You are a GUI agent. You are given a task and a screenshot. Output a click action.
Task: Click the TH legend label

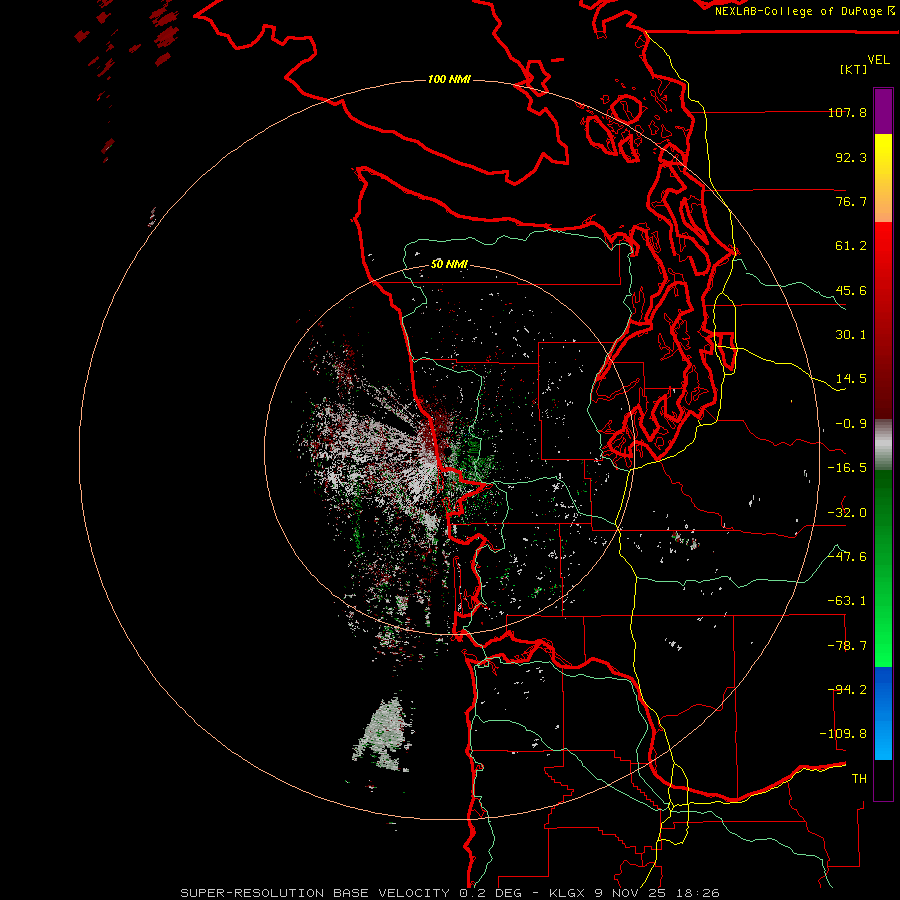click(859, 779)
